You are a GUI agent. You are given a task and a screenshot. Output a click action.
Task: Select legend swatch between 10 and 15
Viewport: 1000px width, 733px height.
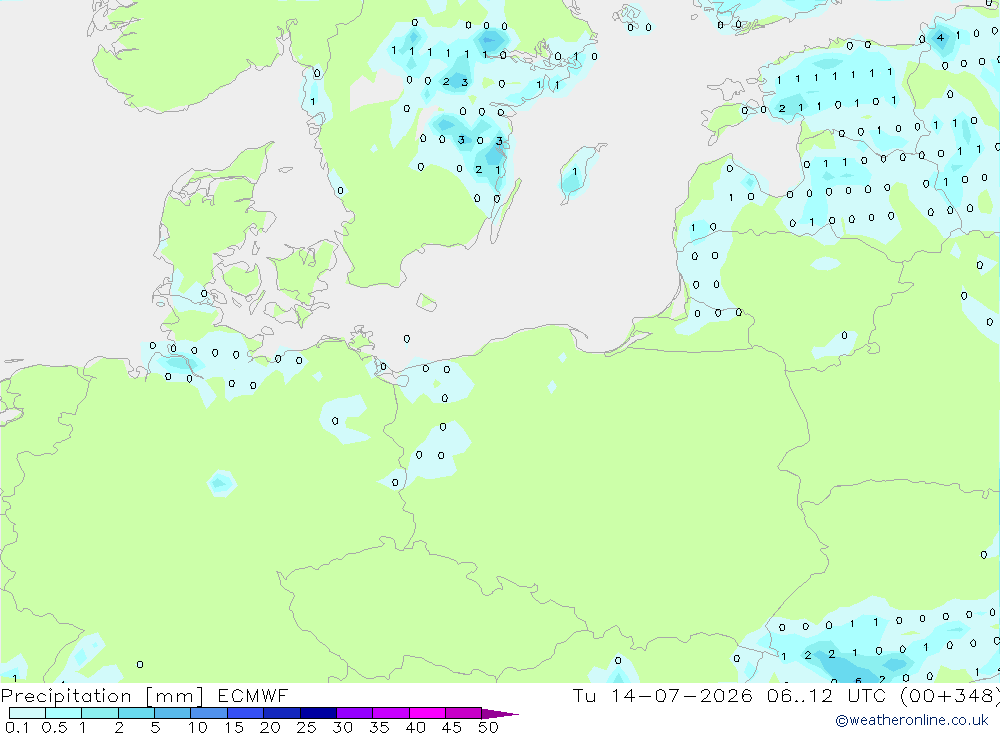point(209,713)
